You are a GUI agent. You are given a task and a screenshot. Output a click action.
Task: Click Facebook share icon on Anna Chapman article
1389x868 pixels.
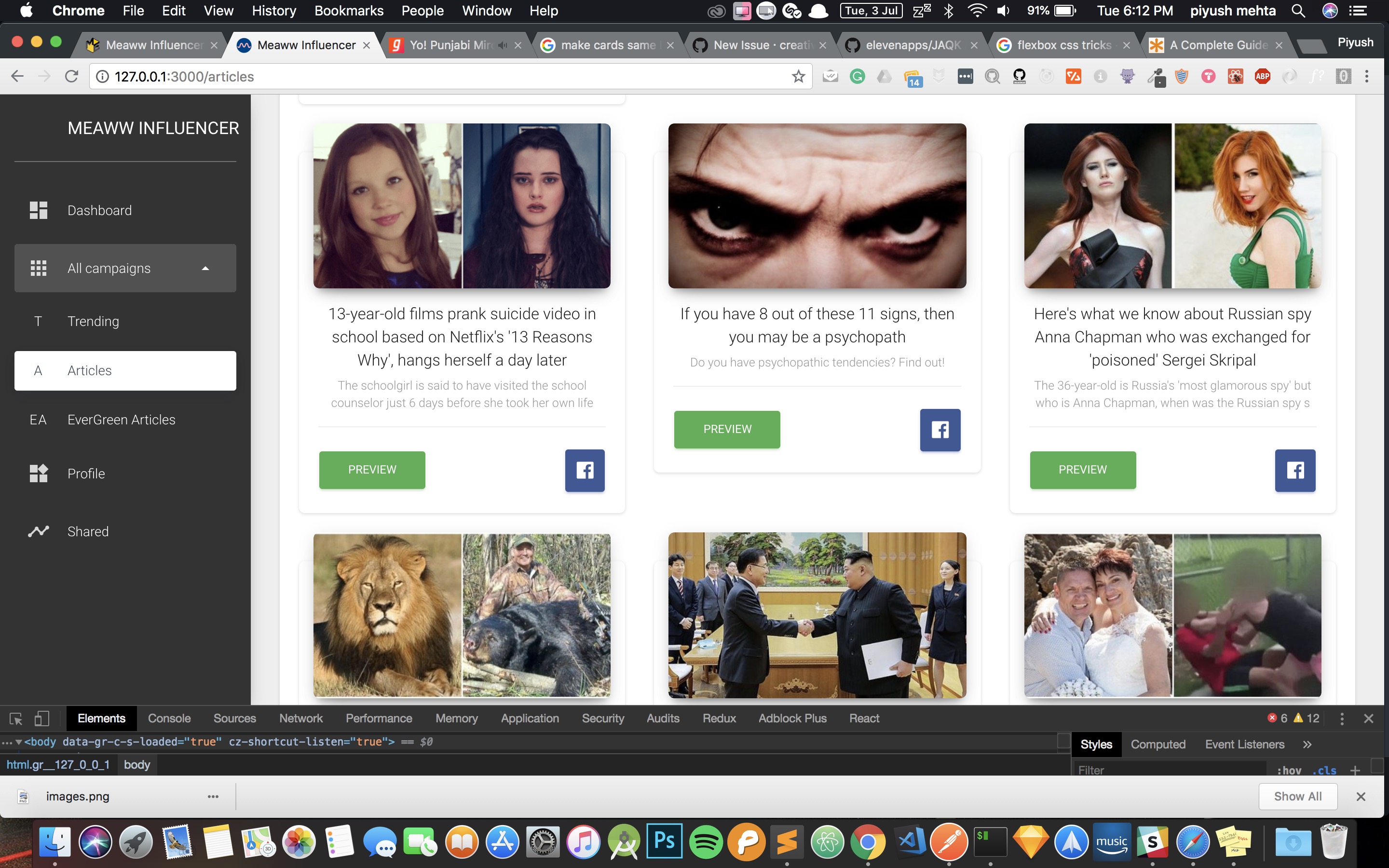[1294, 470]
